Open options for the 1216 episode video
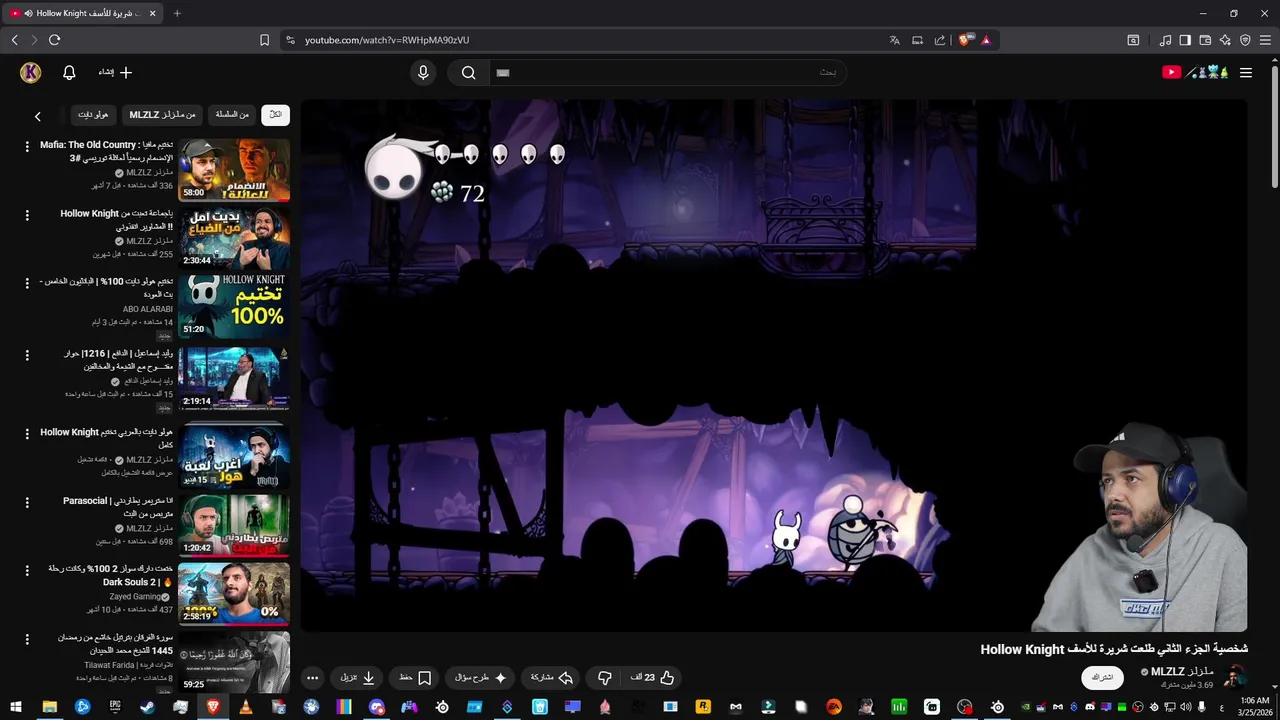 (x=27, y=355)
